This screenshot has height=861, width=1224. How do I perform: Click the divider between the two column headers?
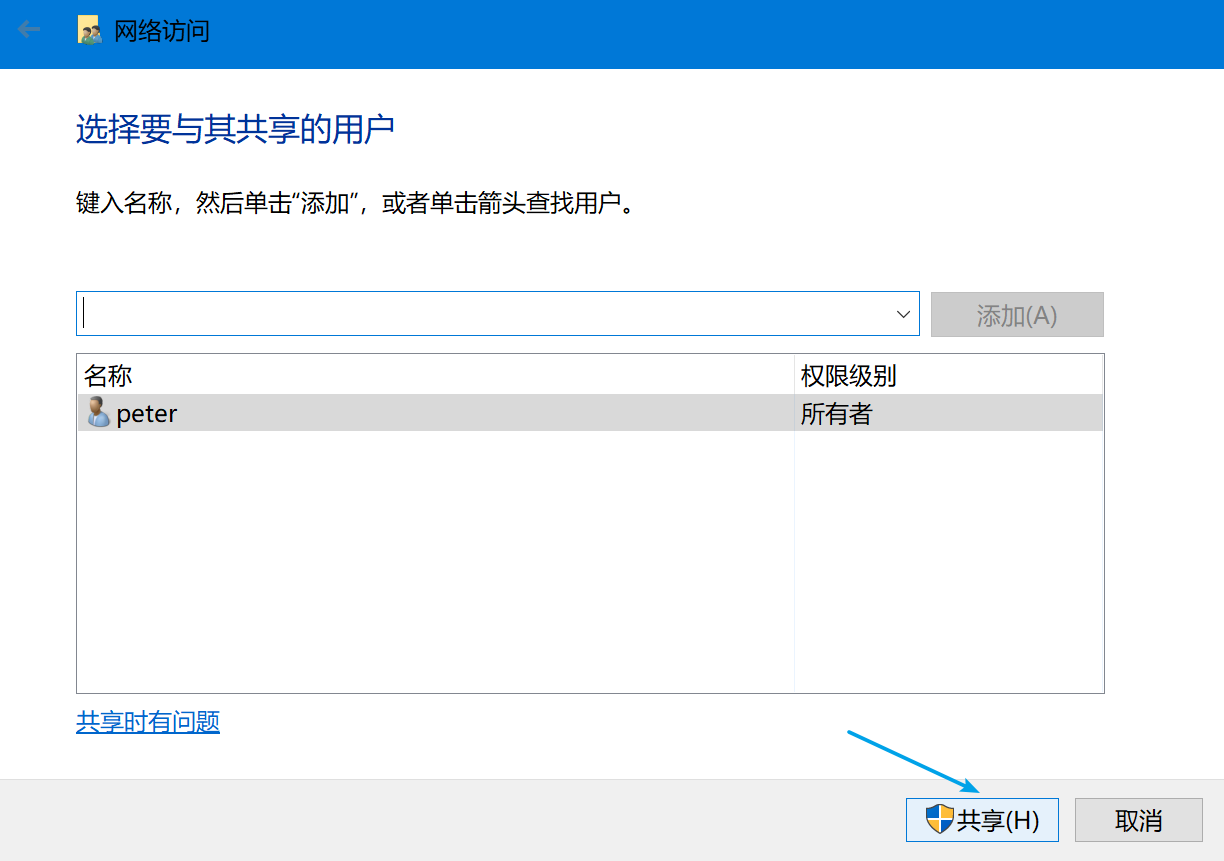[794, 372]
